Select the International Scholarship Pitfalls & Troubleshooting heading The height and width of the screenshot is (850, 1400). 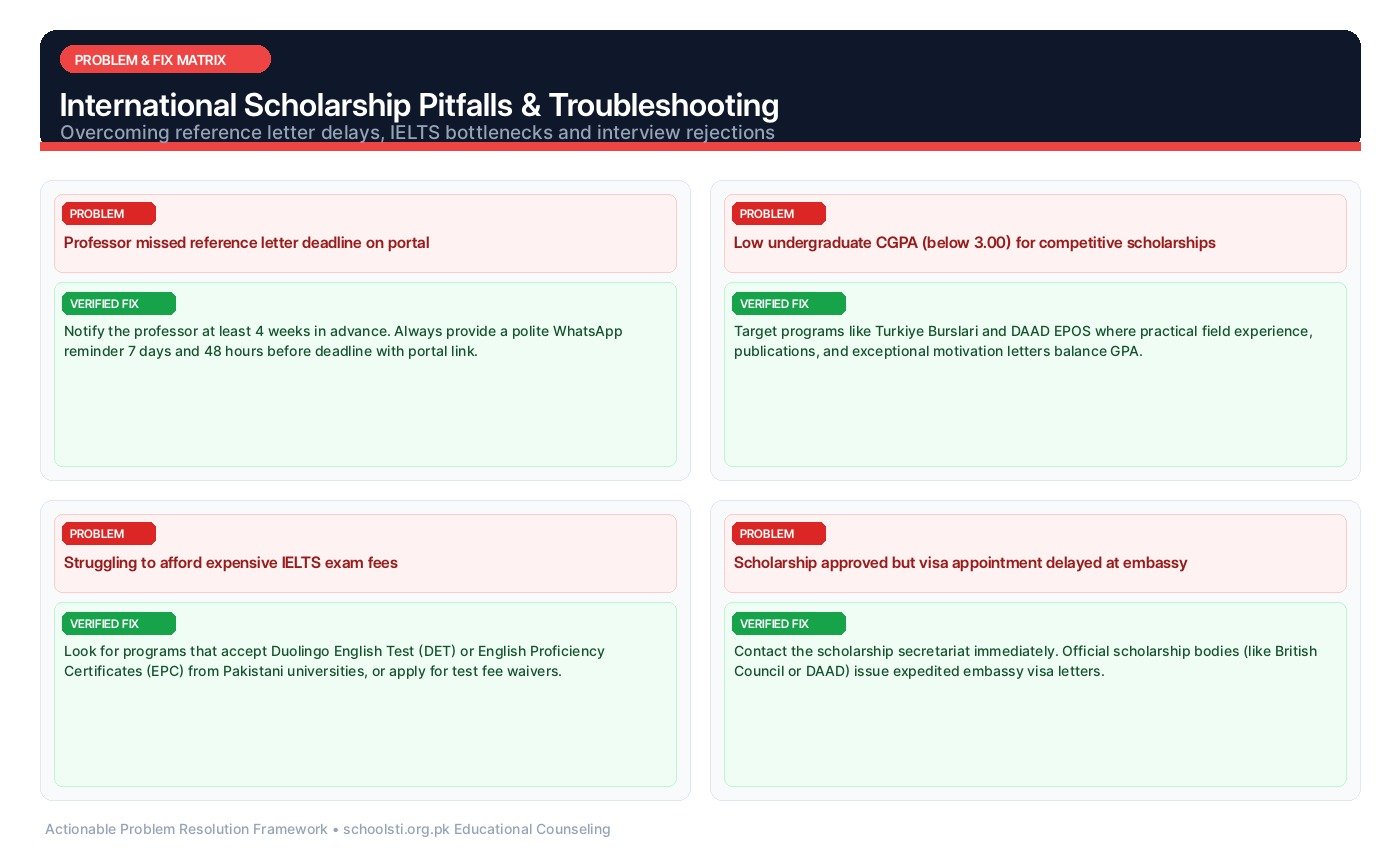click(419, 105)
